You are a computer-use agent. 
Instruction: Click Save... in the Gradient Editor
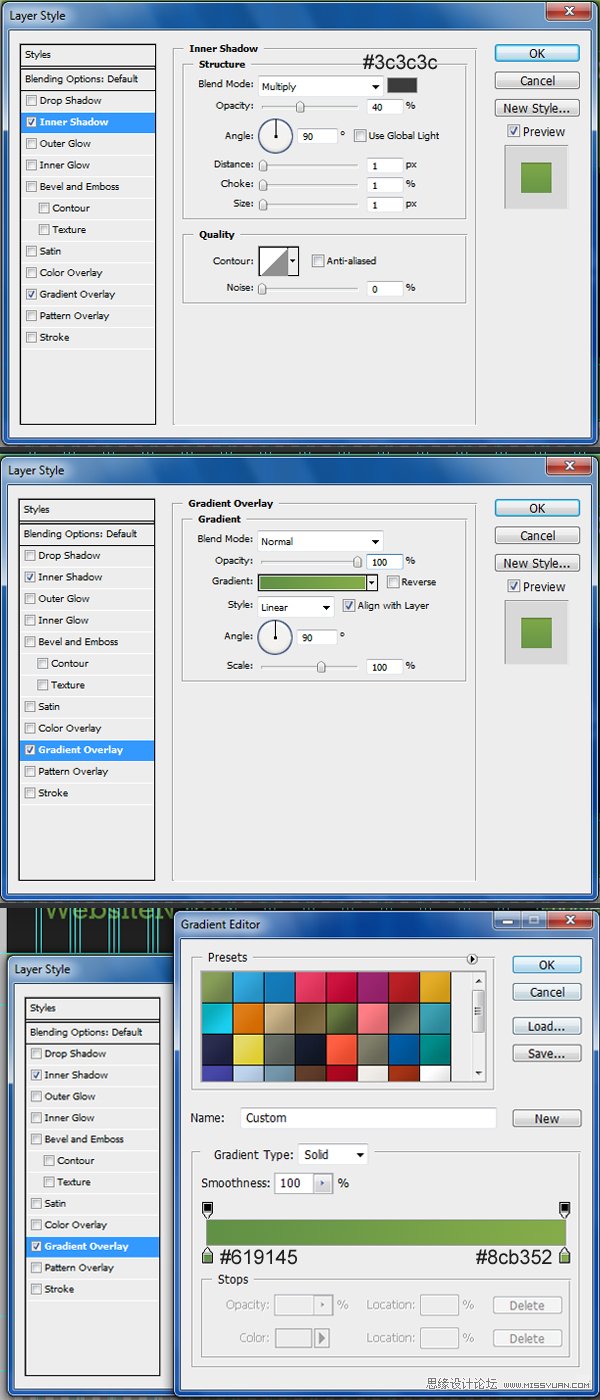[x=547, y=1053]
